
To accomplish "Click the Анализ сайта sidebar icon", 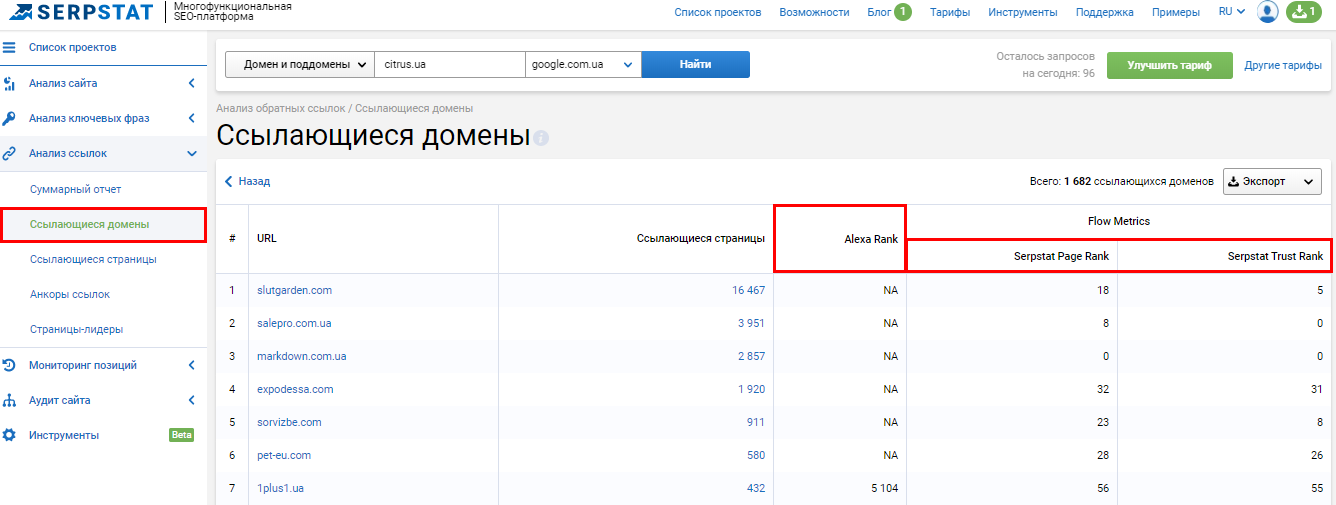I will coord(9,83).
